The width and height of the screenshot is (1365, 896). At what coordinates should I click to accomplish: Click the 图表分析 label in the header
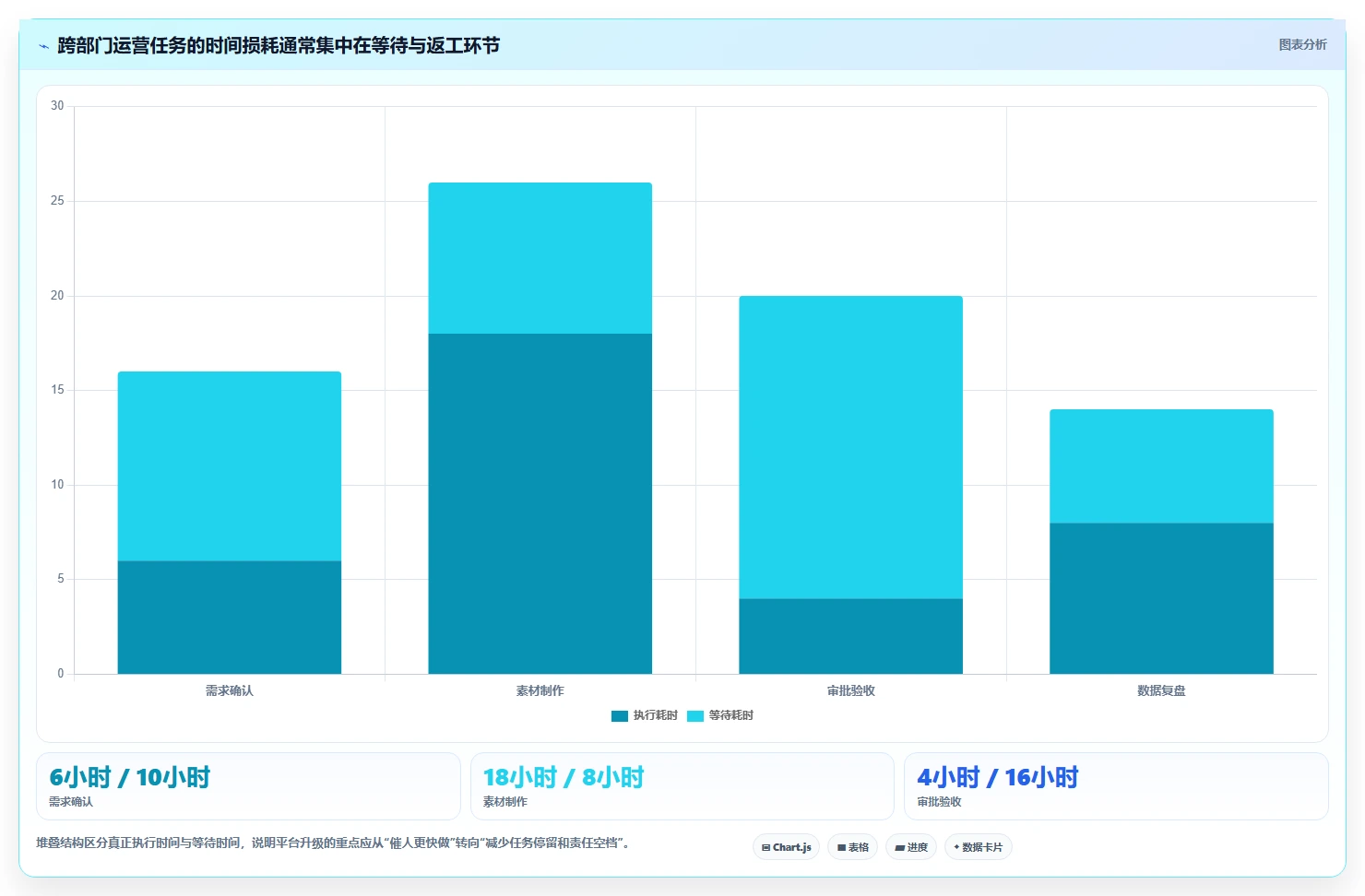tap(1302, 44)
